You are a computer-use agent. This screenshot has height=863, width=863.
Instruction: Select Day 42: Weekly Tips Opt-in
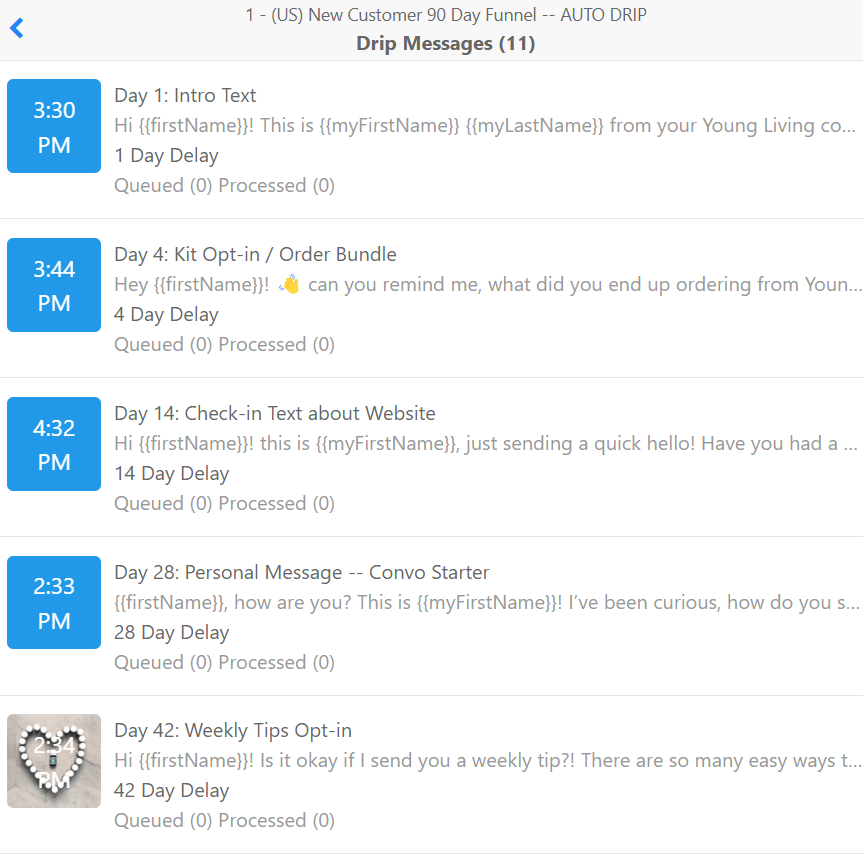[233, 731]
